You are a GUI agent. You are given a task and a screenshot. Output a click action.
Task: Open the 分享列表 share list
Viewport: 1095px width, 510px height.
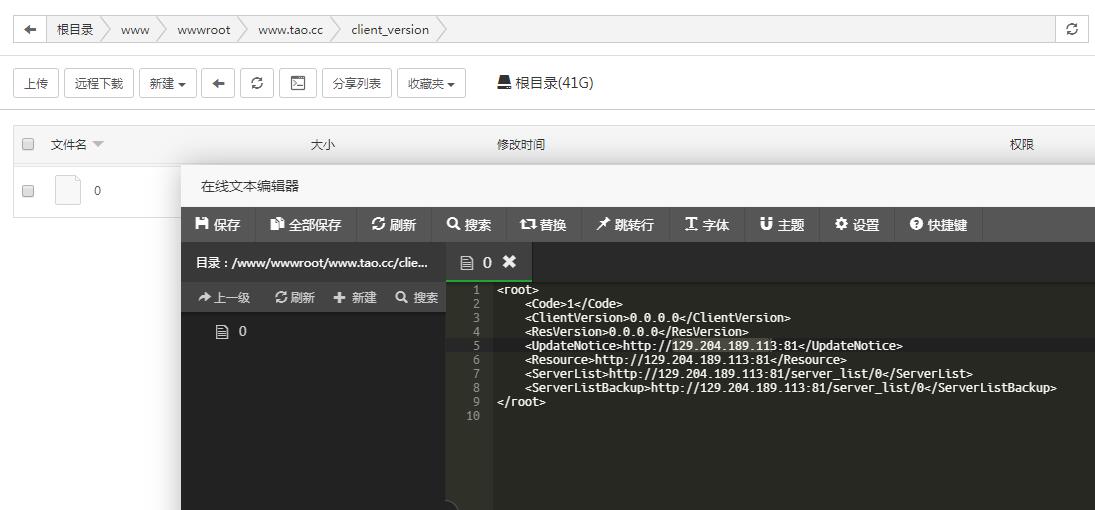point(357,83)
